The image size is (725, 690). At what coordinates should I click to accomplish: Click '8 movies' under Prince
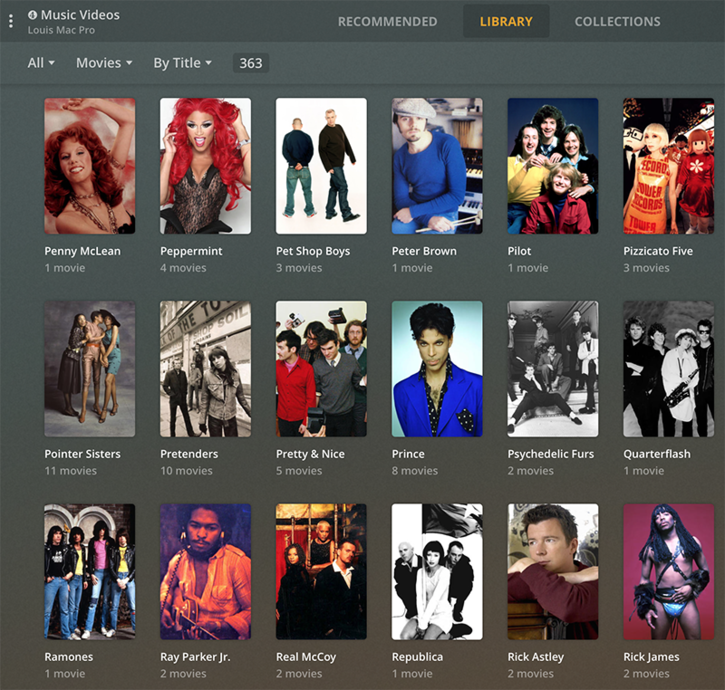pos(415,471)
